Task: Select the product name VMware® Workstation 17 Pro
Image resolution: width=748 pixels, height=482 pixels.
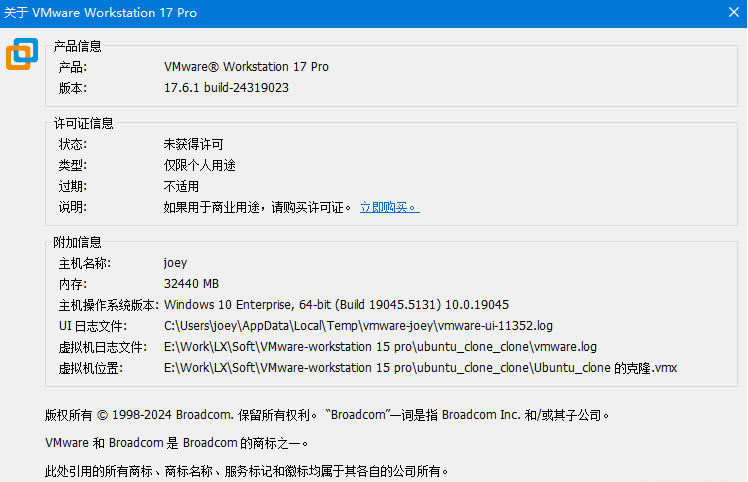Action: (246, 67)
